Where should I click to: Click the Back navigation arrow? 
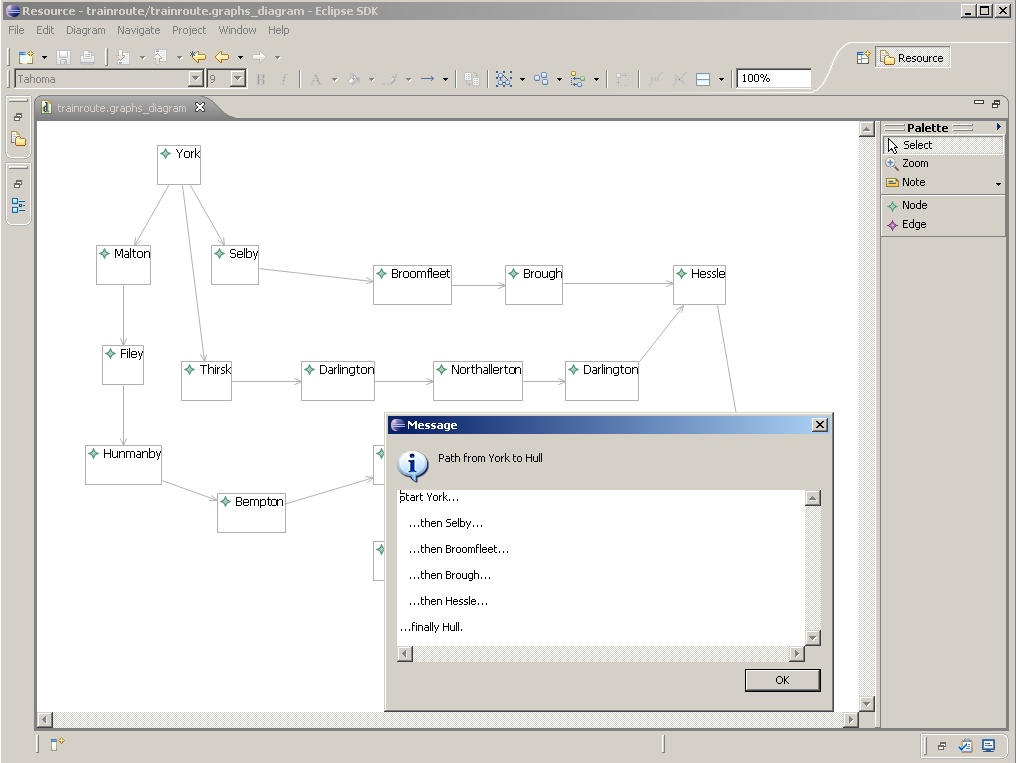[x=222, y=57]
